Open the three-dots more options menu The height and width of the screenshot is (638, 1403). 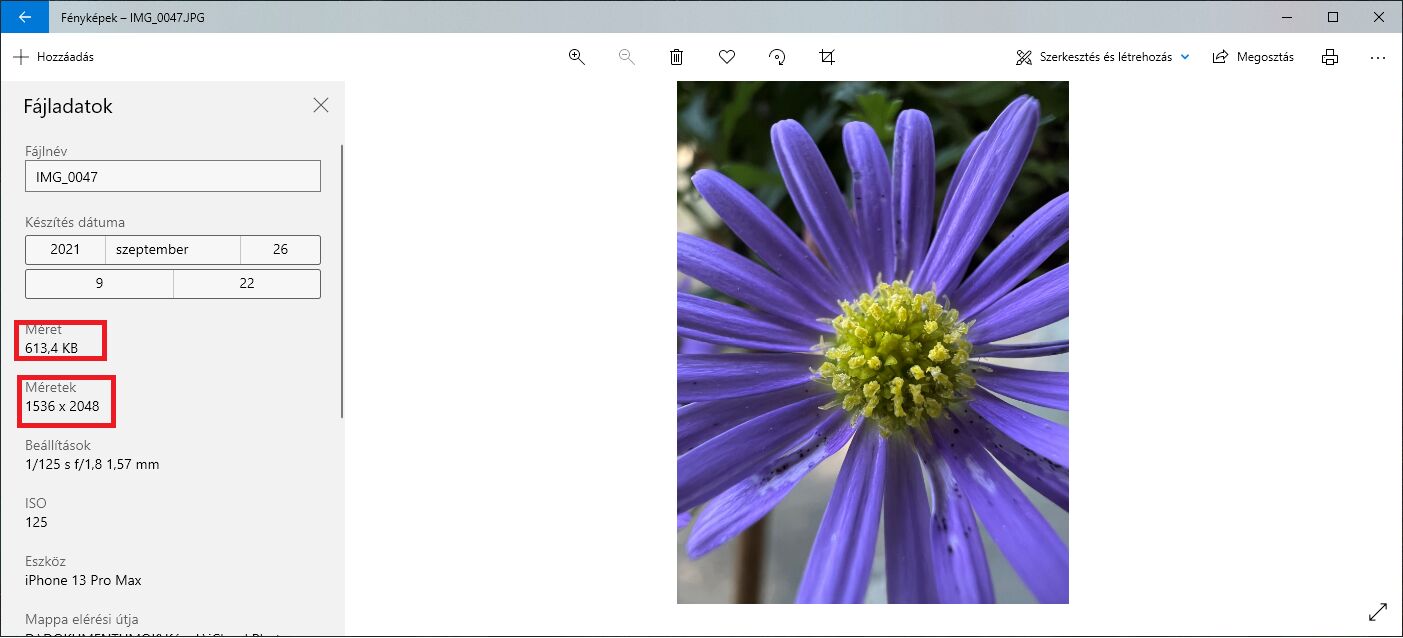point(1378,57)
